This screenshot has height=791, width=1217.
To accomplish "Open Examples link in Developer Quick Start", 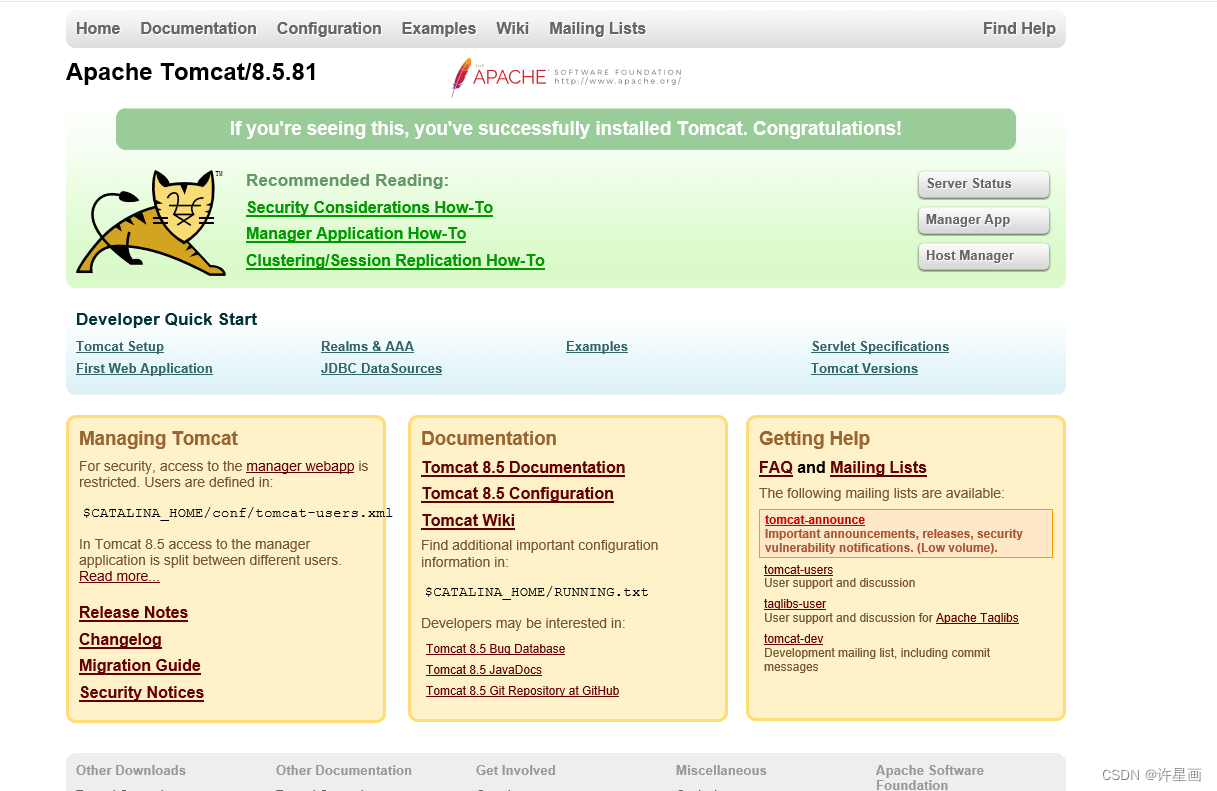I will click(597, 347).
